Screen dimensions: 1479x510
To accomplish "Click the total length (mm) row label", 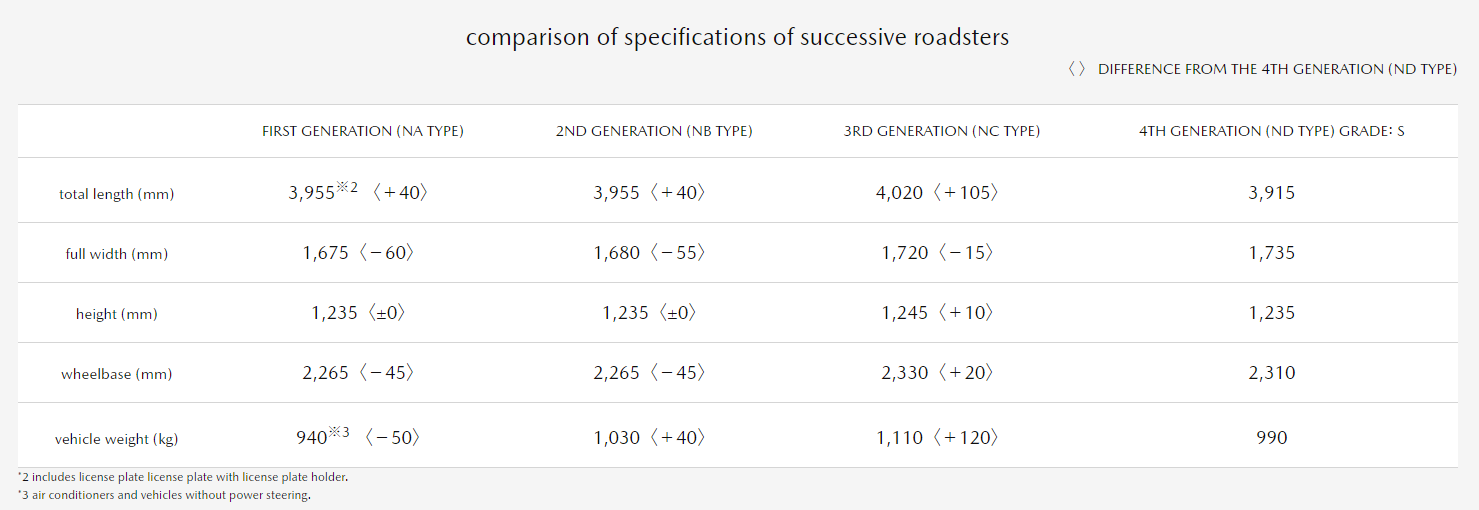I will 116,194.
